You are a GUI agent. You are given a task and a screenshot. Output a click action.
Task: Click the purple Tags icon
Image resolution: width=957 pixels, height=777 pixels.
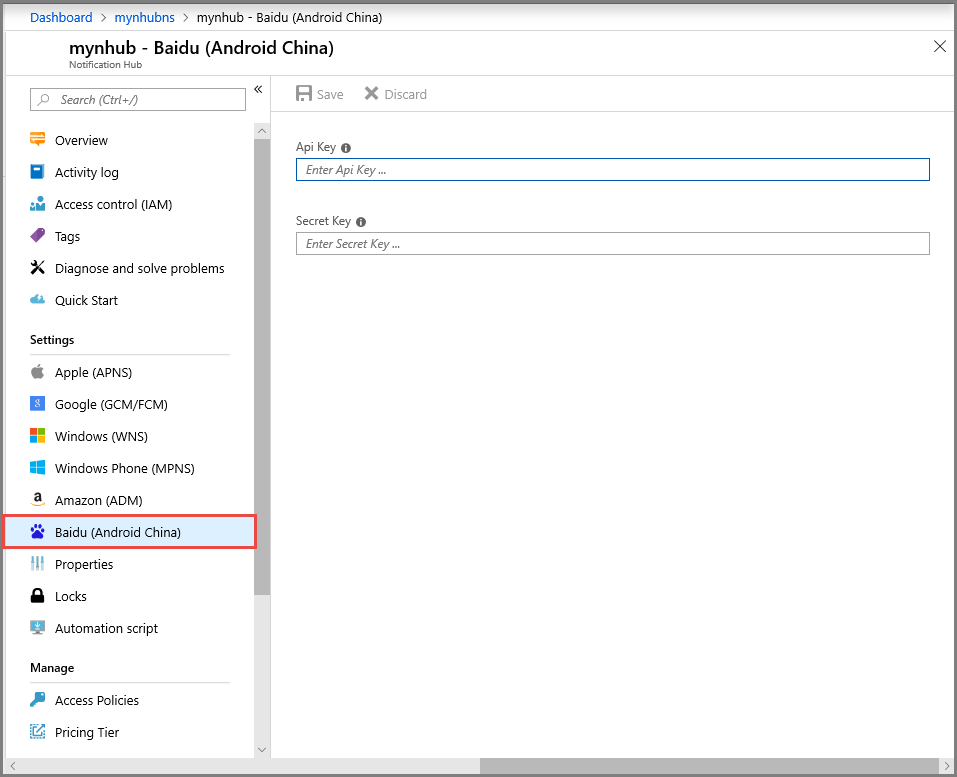[x=38, y=236]
